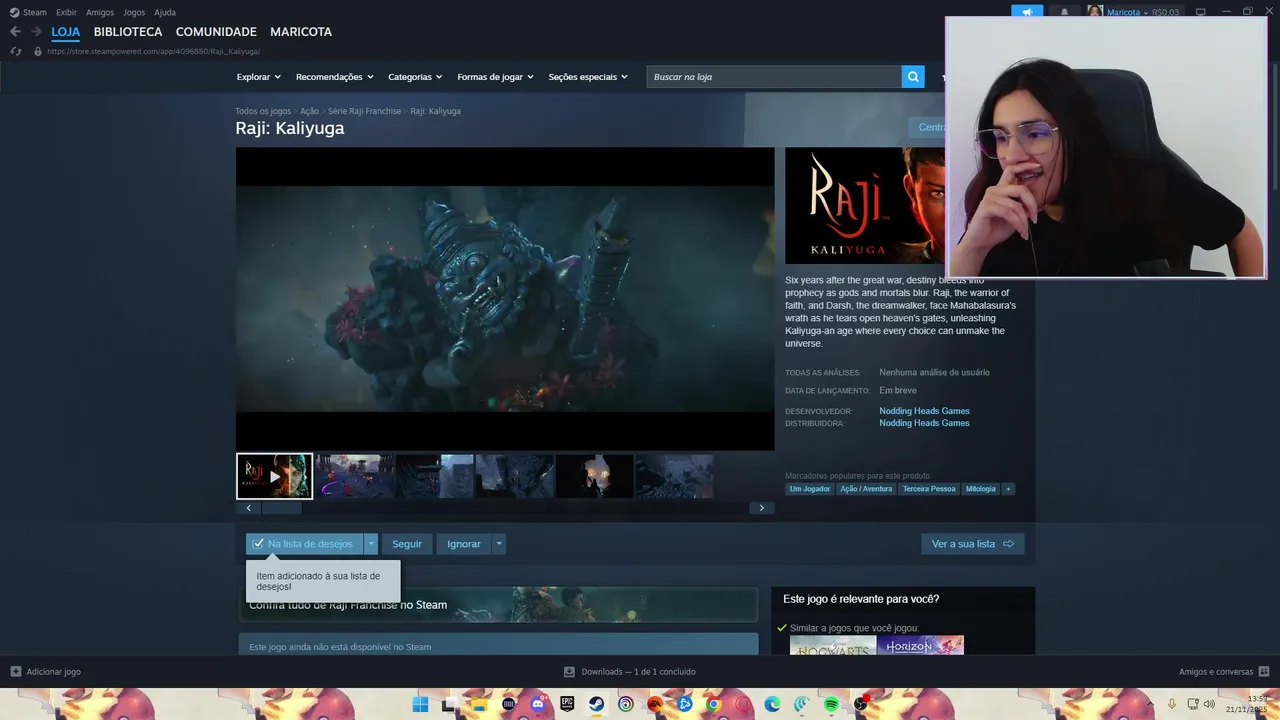Expand the Categorias menu
Screen dimensions: 1280x720
click(x=416, y=77)
